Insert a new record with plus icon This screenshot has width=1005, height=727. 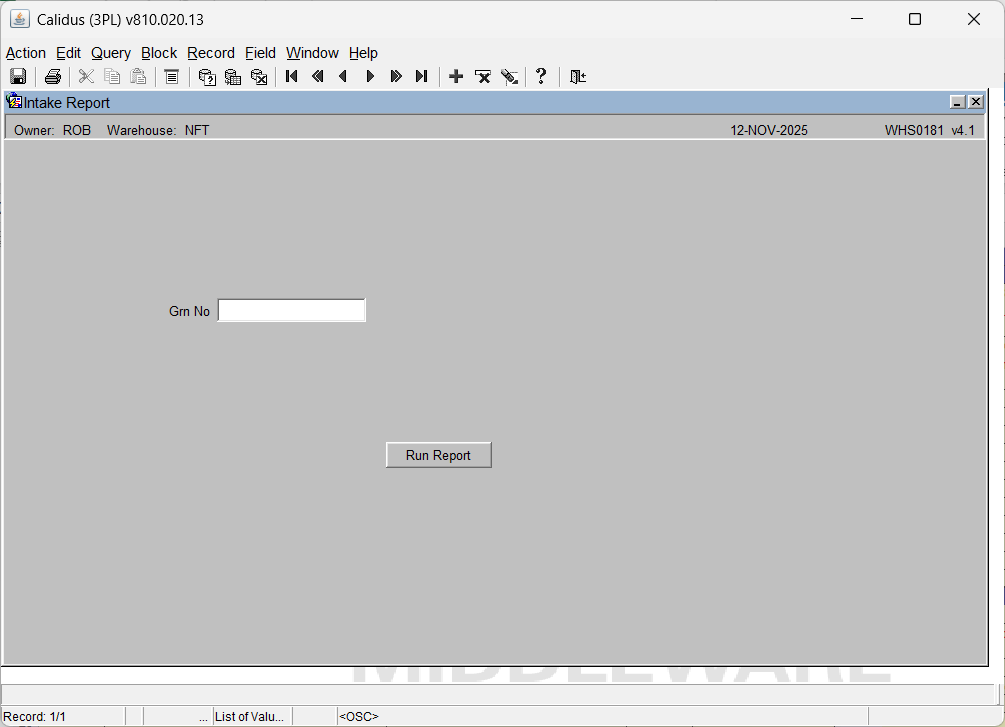point(456,77)
